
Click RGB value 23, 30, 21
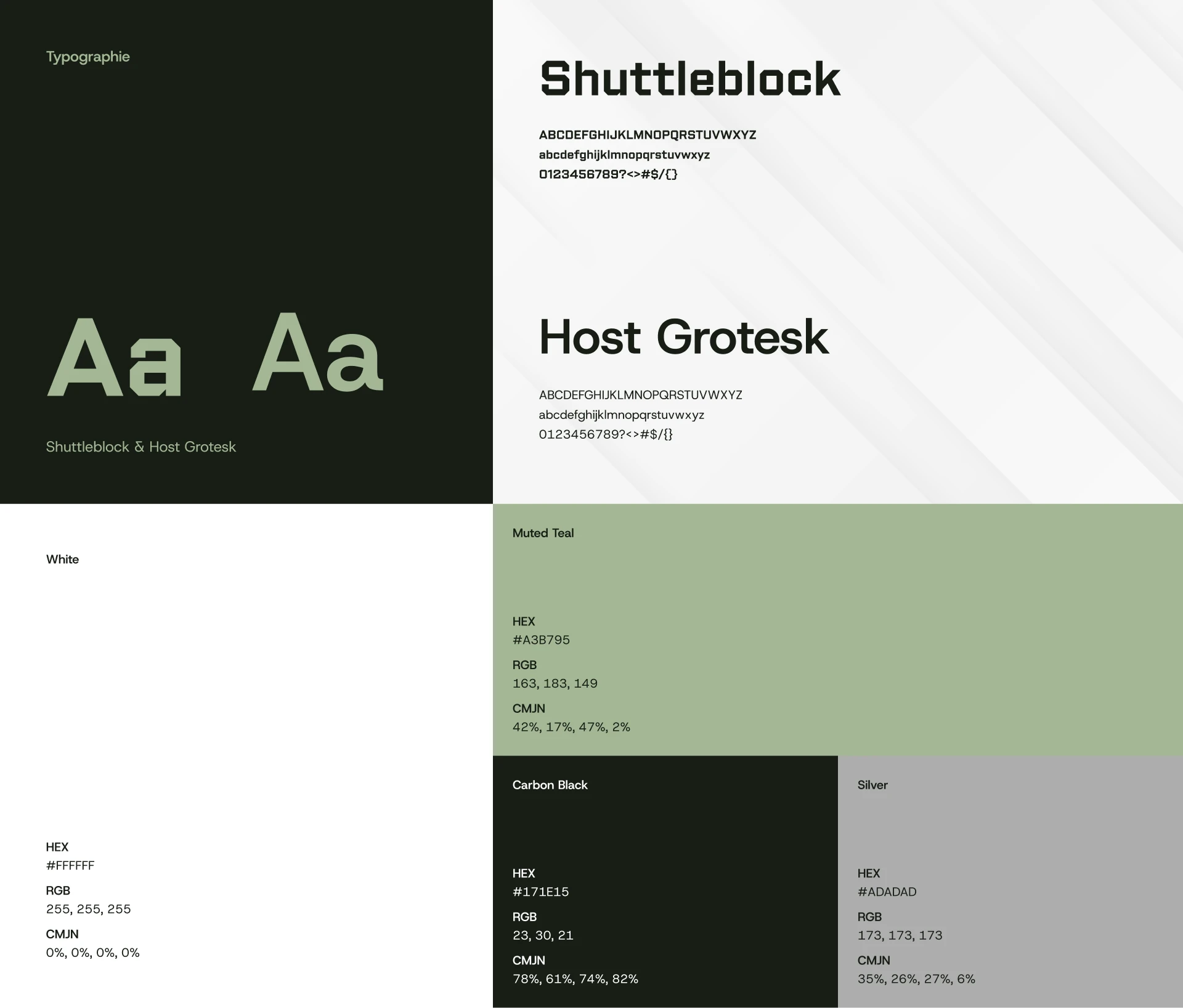tap(543, 935)
